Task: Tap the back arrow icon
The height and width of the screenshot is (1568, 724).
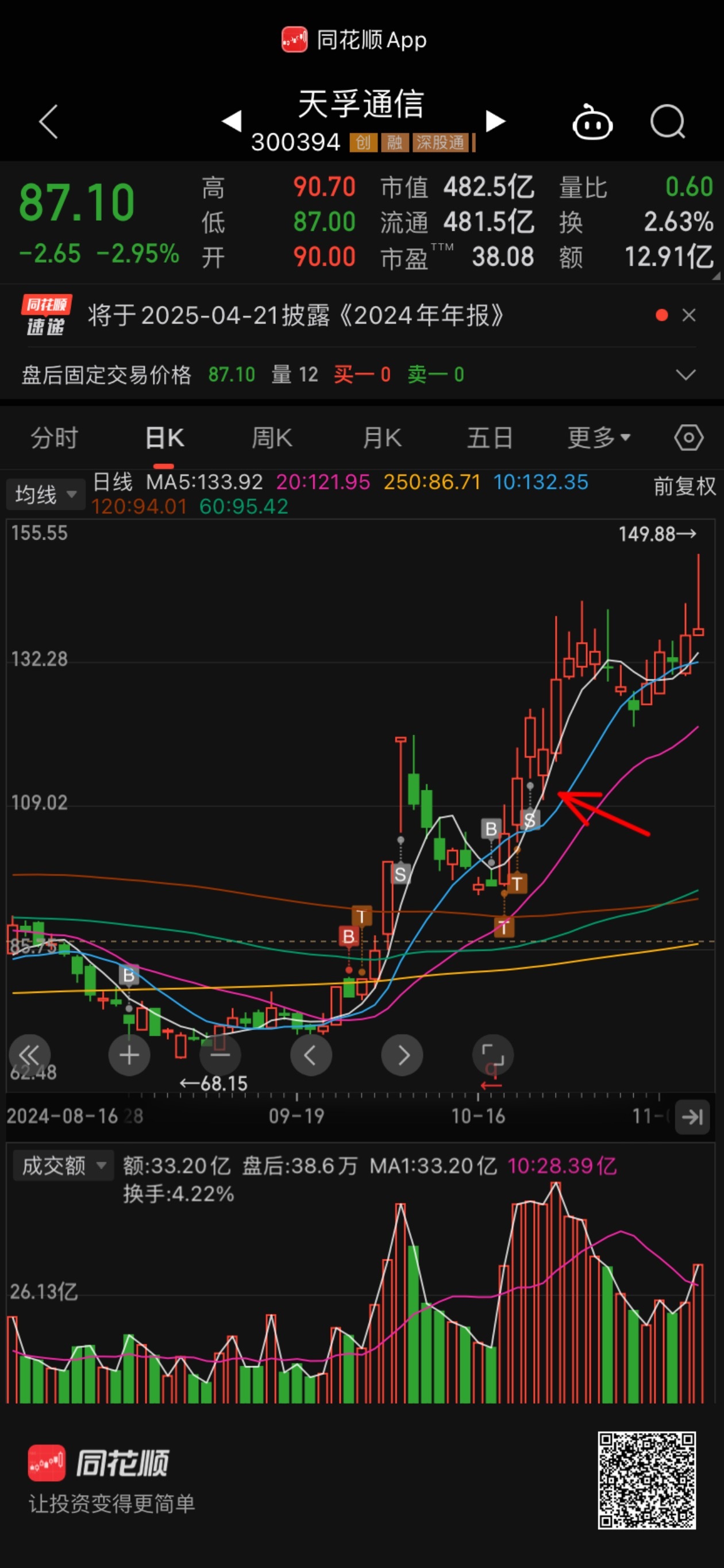Action: pos(49,122)
